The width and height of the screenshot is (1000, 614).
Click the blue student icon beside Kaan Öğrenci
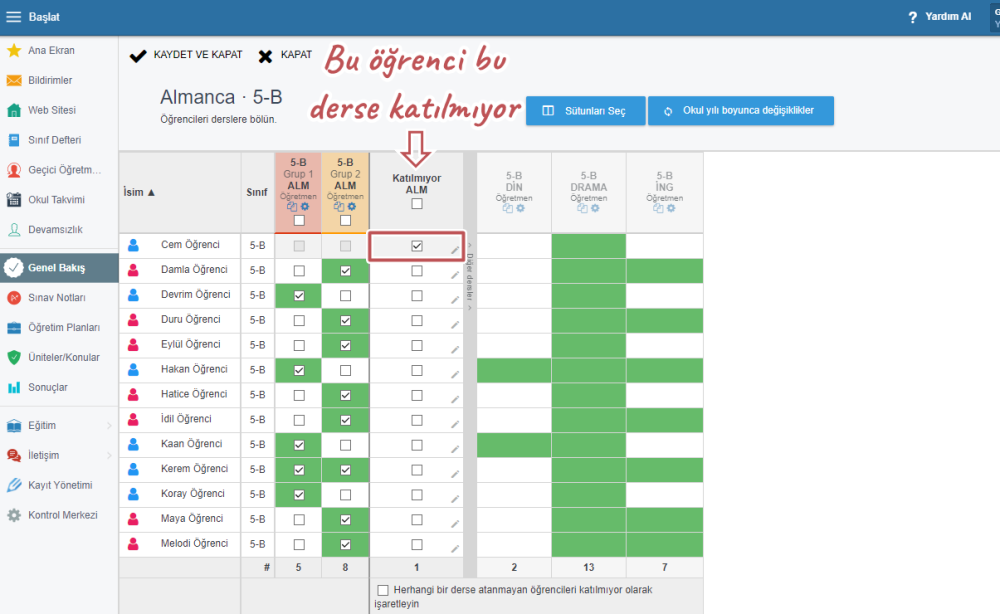[x=133, y=444]
